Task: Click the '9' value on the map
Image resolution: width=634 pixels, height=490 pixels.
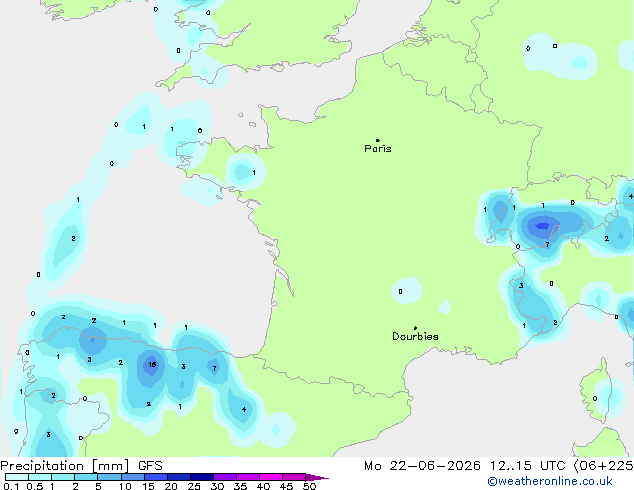Action: [x=16, y=432]
